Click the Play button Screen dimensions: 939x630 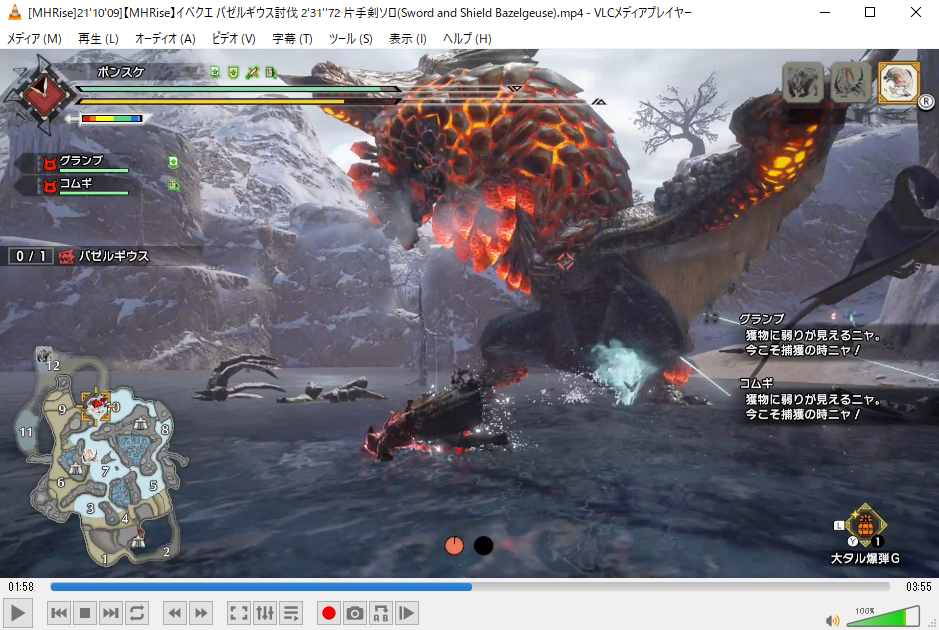(17, 613)
